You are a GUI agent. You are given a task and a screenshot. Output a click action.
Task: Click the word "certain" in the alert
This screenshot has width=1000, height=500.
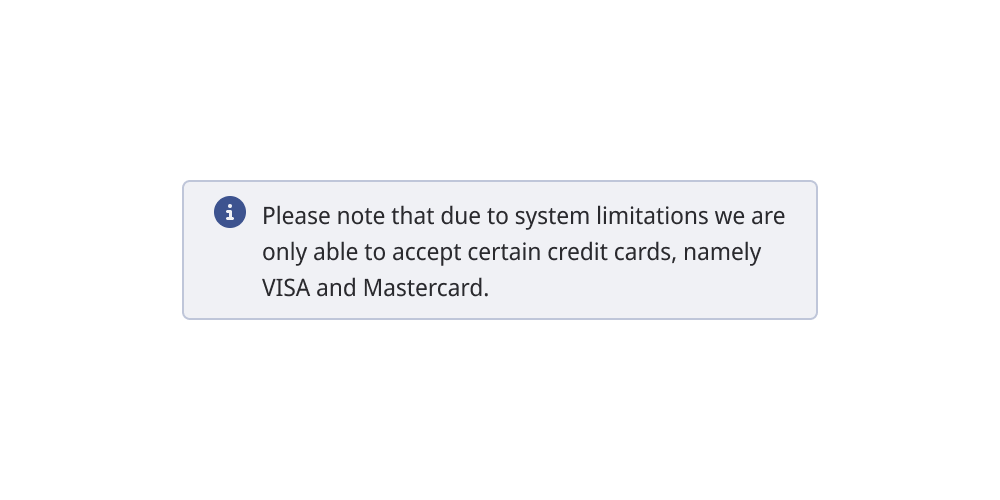(x=507, y=252)
